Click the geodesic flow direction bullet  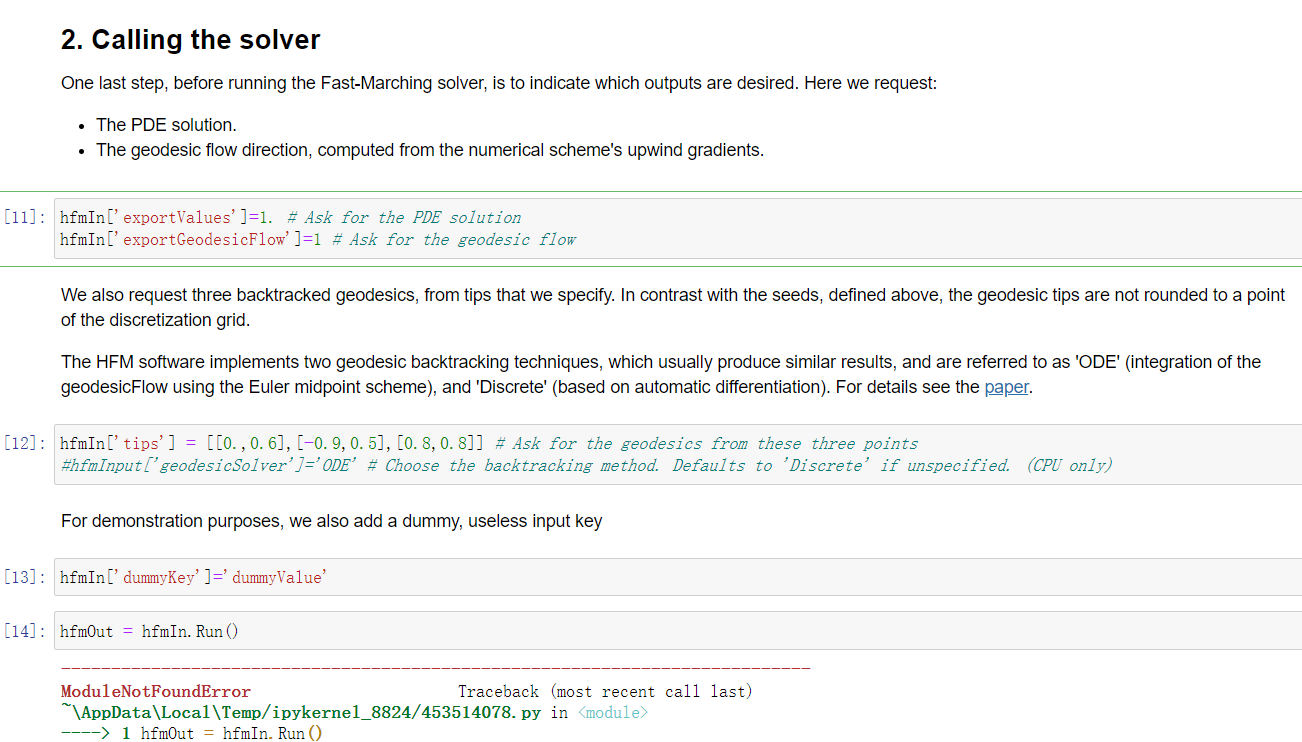coord(430,150)
